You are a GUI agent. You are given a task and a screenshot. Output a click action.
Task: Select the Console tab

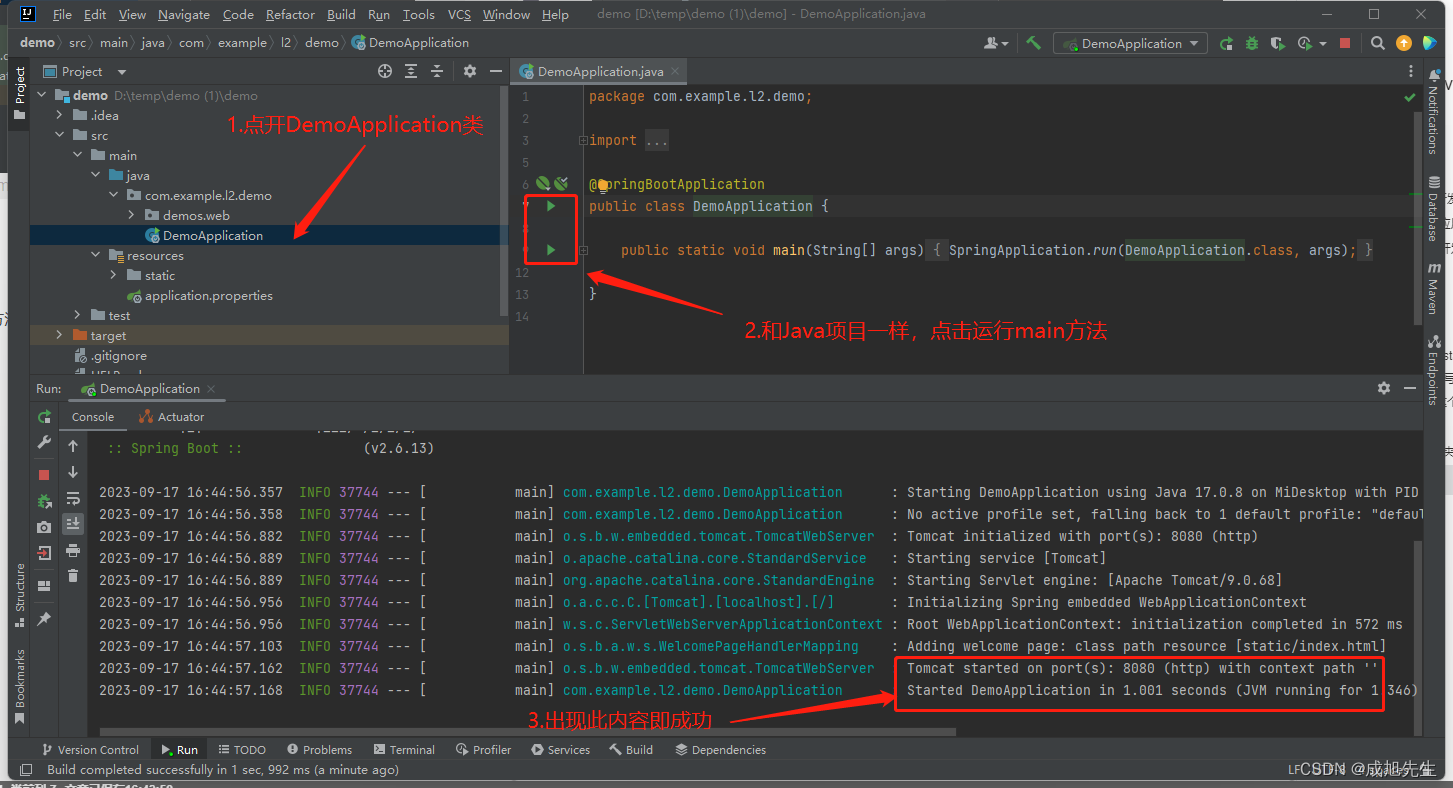(93, 416)
